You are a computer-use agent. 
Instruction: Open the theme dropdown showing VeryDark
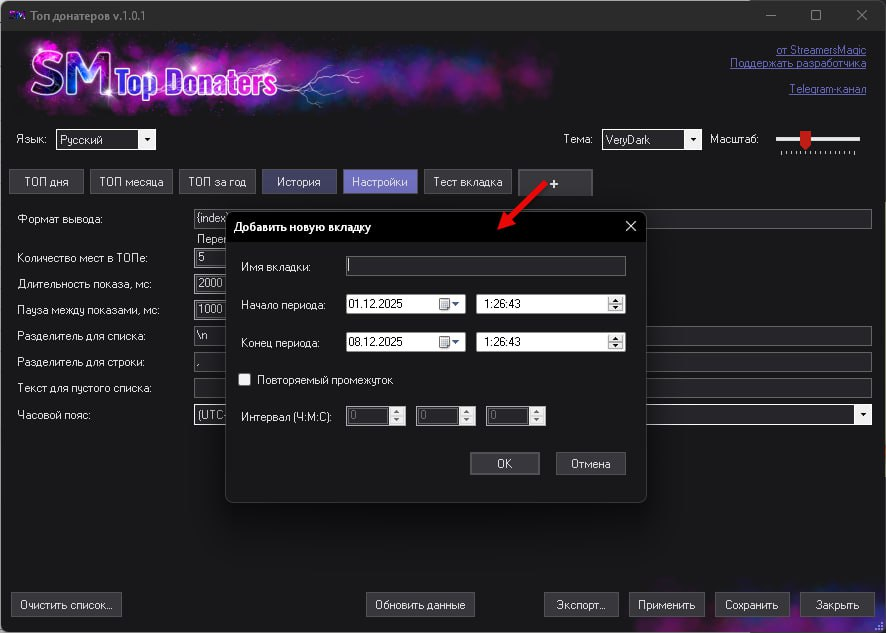pos(692,140)
